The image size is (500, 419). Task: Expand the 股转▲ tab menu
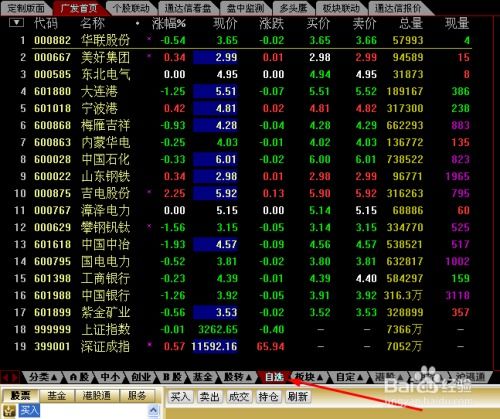point(237,377)
